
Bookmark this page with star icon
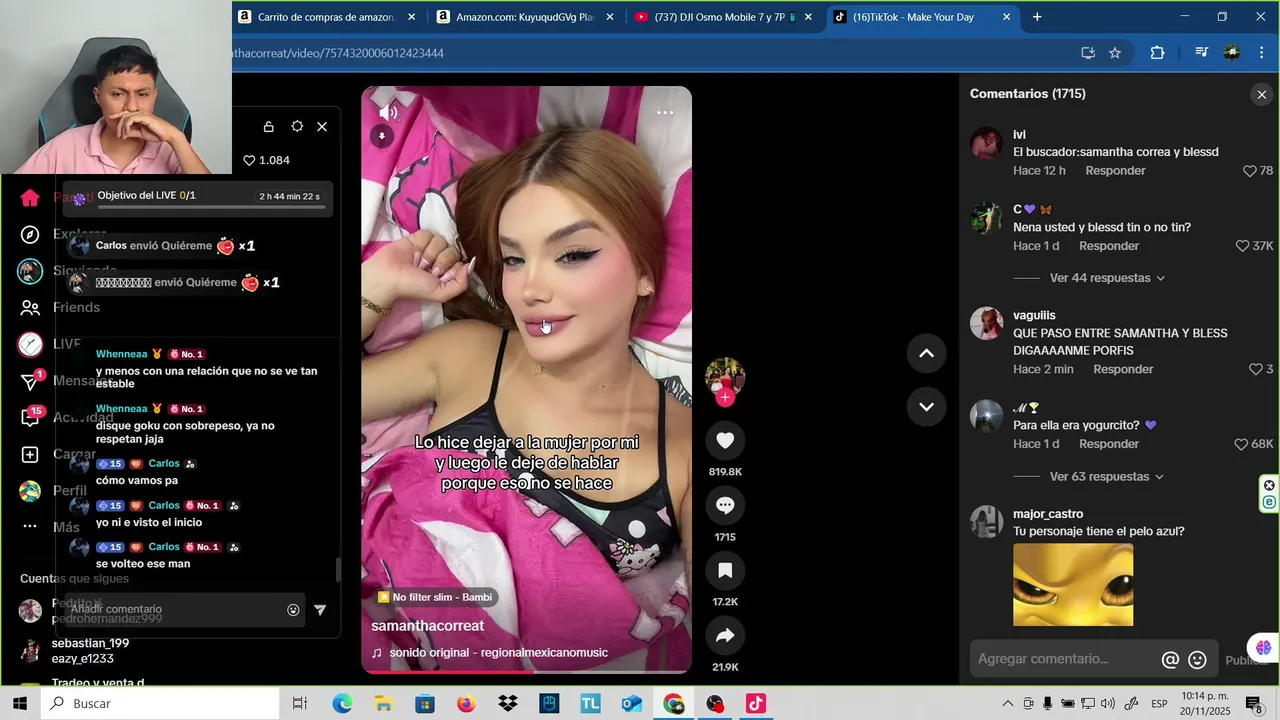pos(1115,53)
